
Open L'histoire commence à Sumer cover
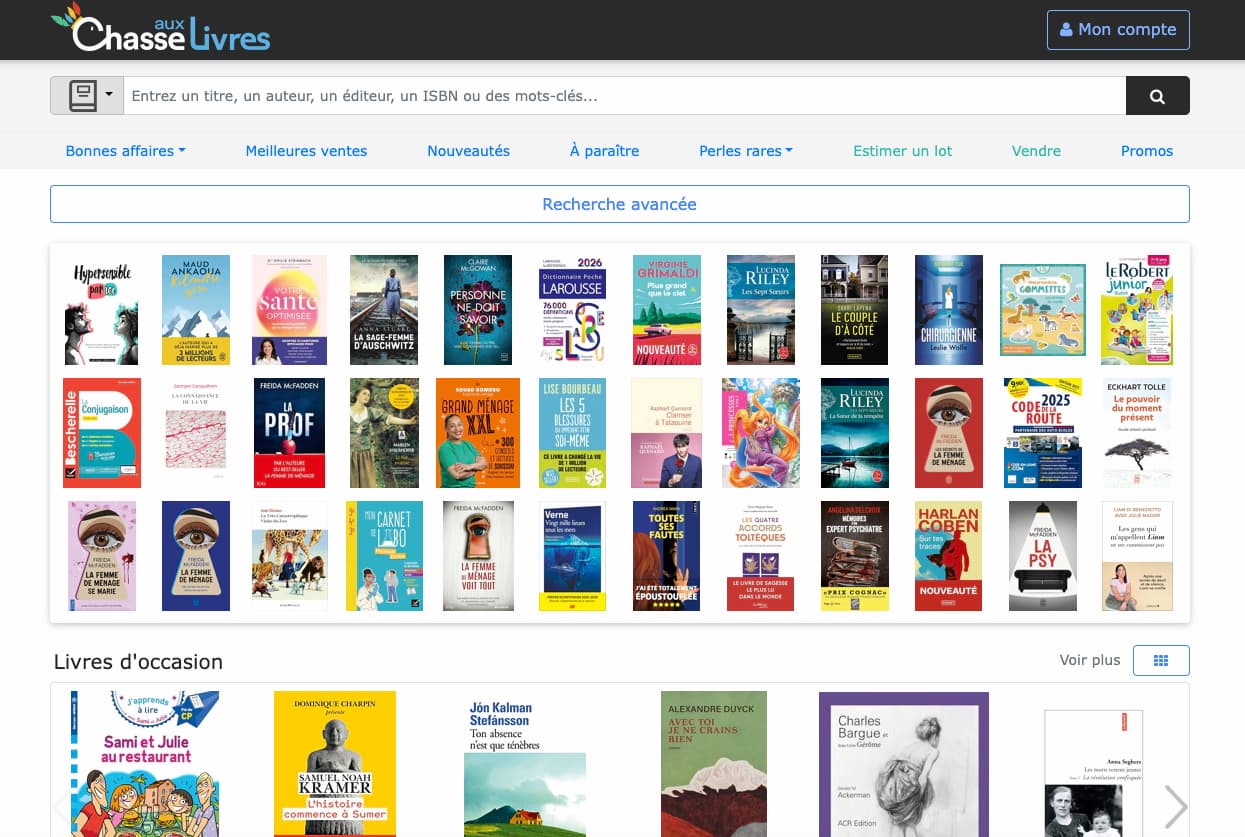tap(335, 764)
